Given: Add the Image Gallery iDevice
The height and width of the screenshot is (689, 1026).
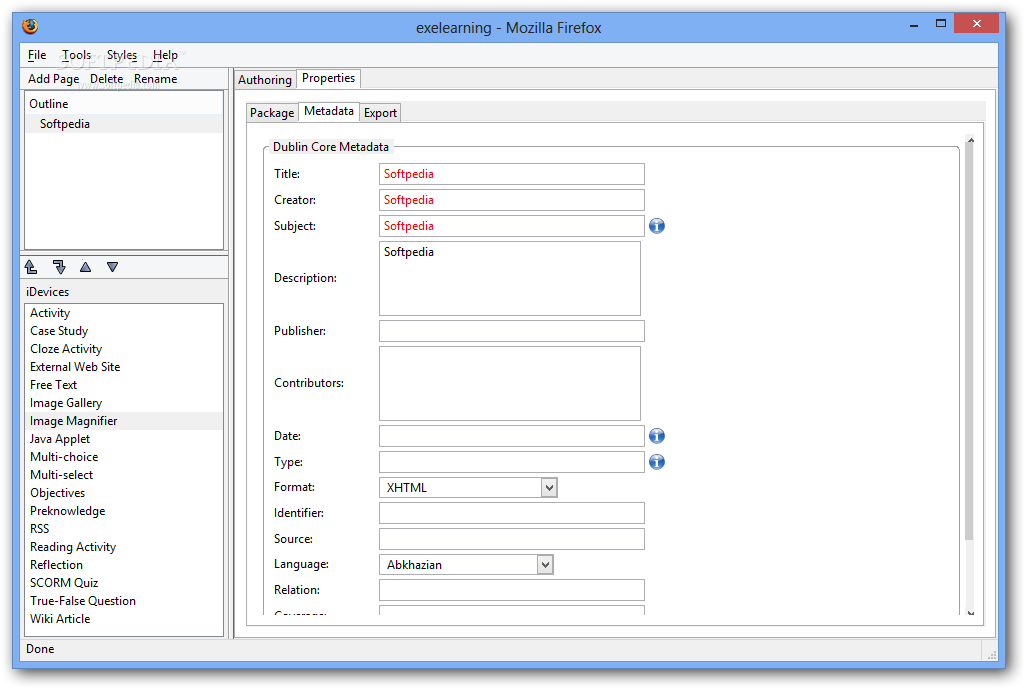Looking at the screenshot, I should [124, 403].
